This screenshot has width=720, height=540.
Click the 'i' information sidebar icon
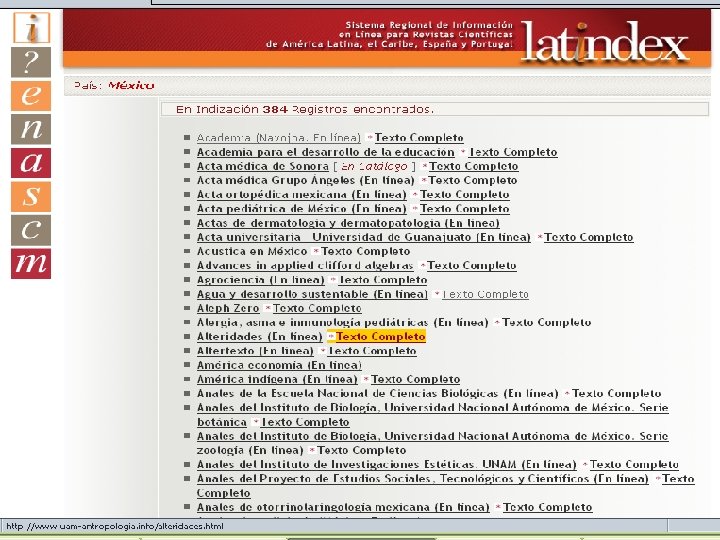tap(31, 28)
